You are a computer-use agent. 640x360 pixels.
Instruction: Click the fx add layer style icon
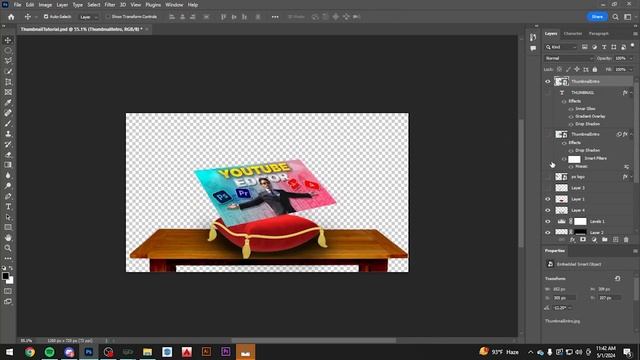coord(572,240)
